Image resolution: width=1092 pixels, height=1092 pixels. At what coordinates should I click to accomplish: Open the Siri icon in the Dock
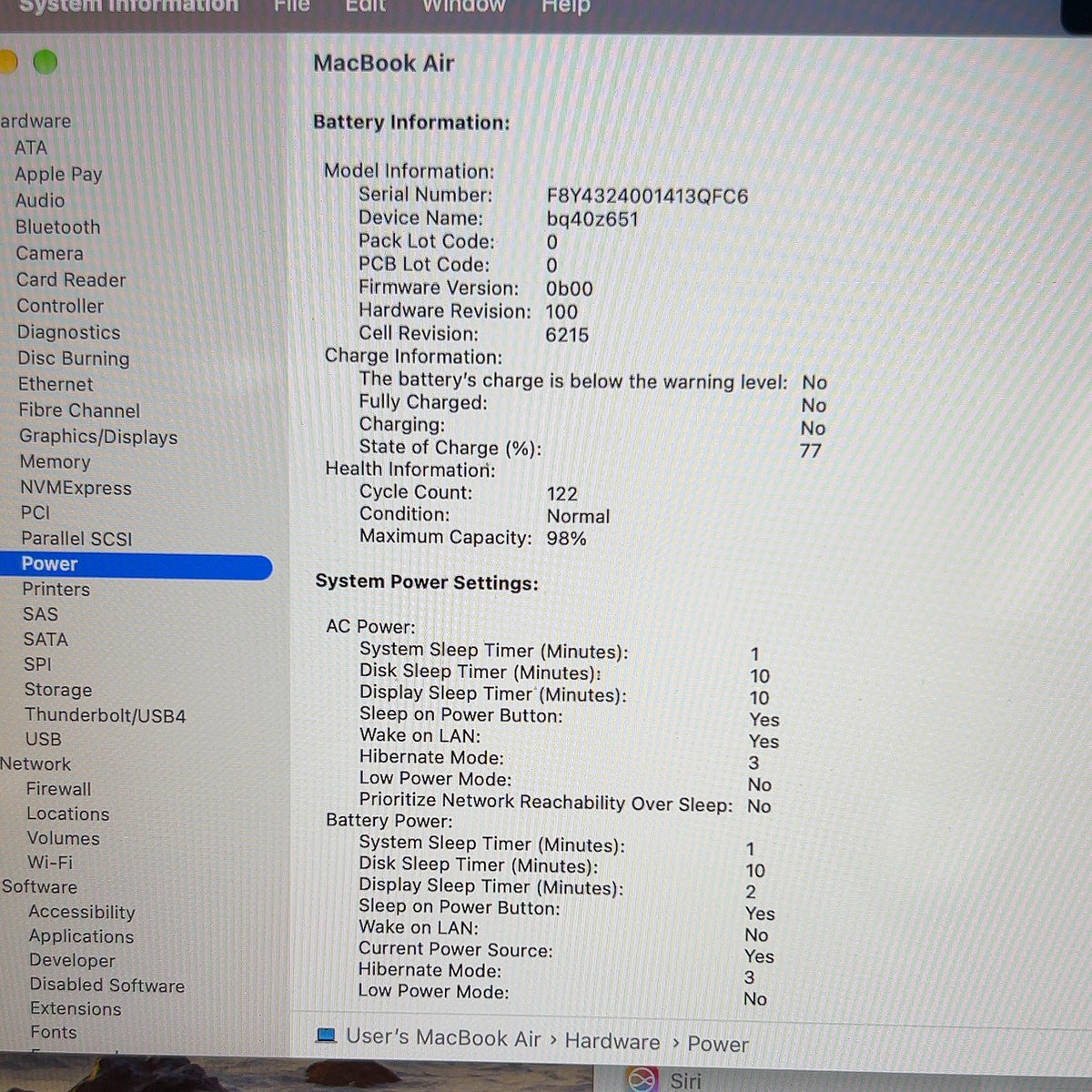[x=642, y=1079]
